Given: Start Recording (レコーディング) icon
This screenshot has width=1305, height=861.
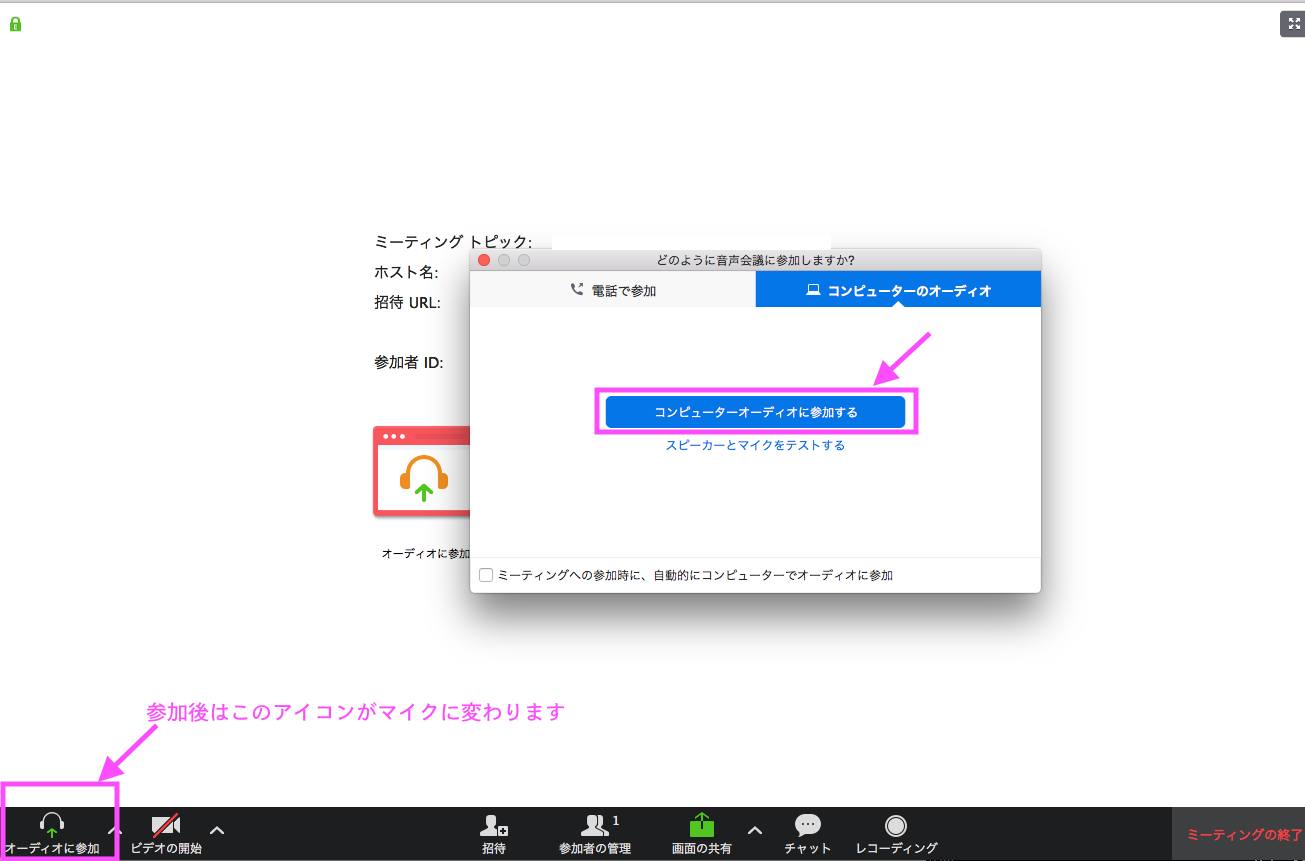Looking at the screenshot, I should [896, 826].
